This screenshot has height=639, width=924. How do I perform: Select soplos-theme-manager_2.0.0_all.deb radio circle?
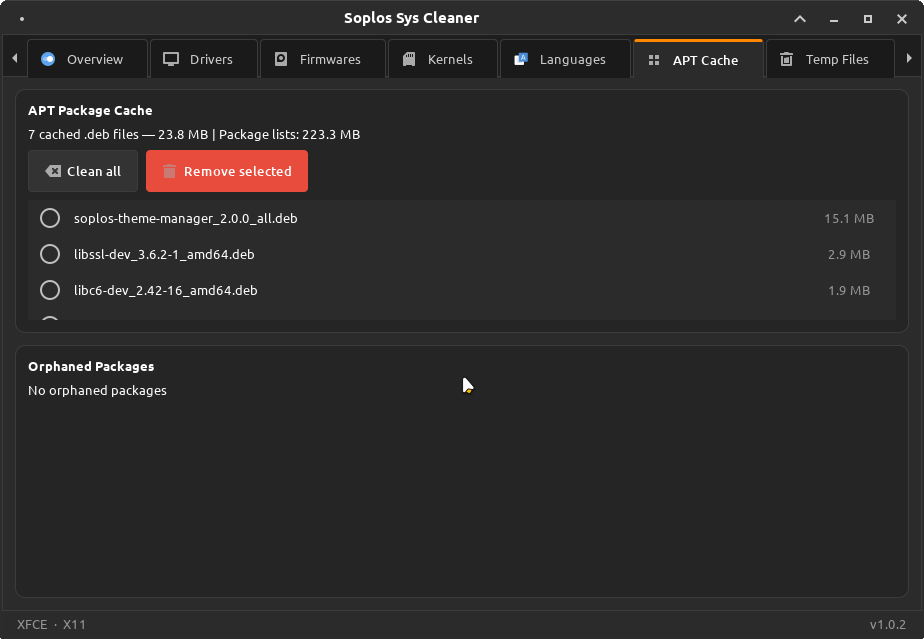[x=50, y=218]
